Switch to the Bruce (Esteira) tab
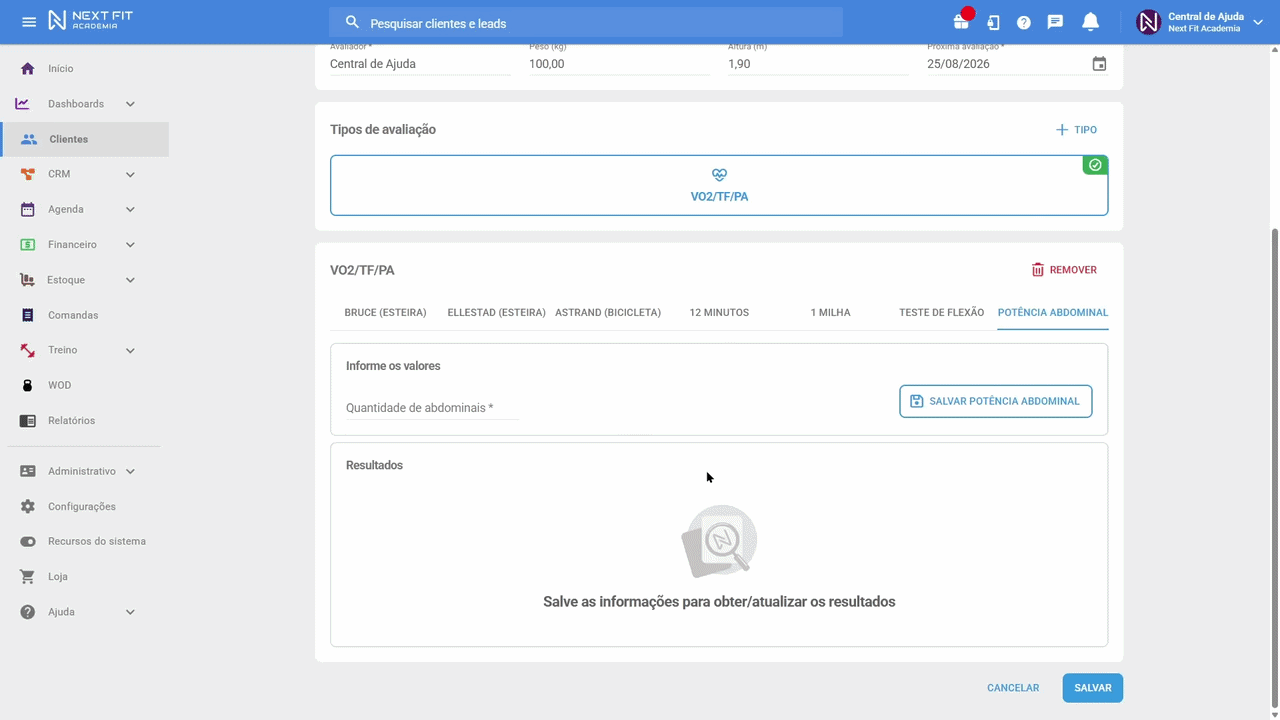The image size is (1280, 720). pos(385,312)
